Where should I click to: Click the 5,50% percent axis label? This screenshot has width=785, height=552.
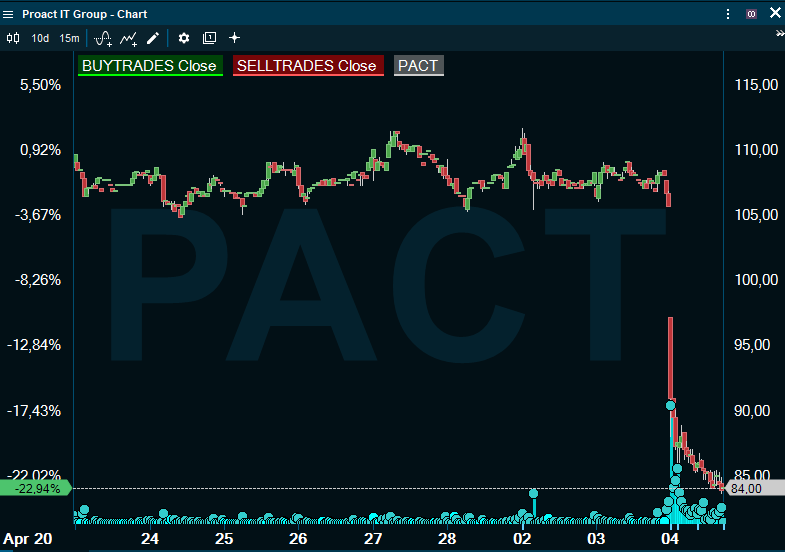(40, 85)
